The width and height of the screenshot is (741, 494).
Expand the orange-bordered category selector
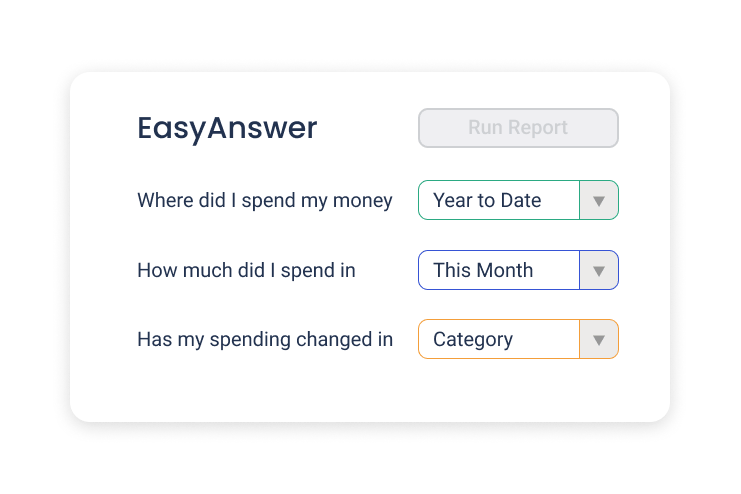click(x=518, y=339)
